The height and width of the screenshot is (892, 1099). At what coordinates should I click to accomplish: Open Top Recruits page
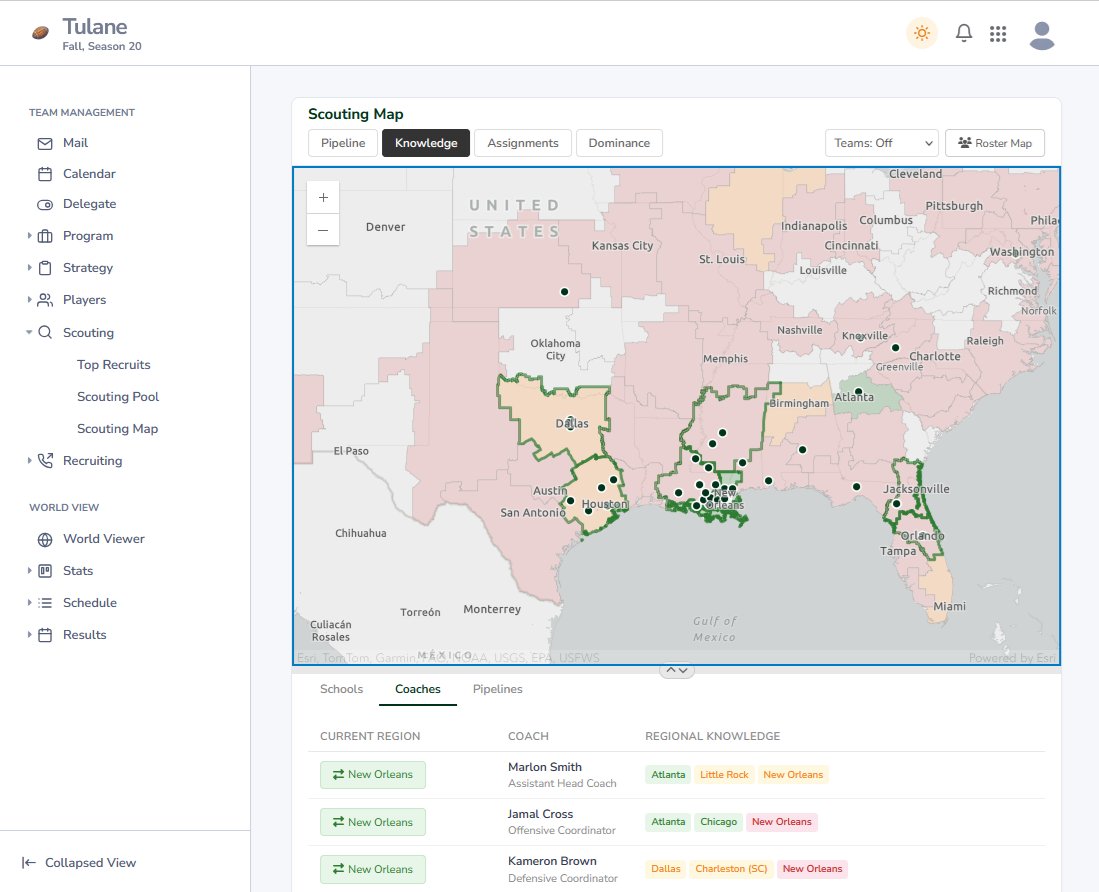(114, 364)
